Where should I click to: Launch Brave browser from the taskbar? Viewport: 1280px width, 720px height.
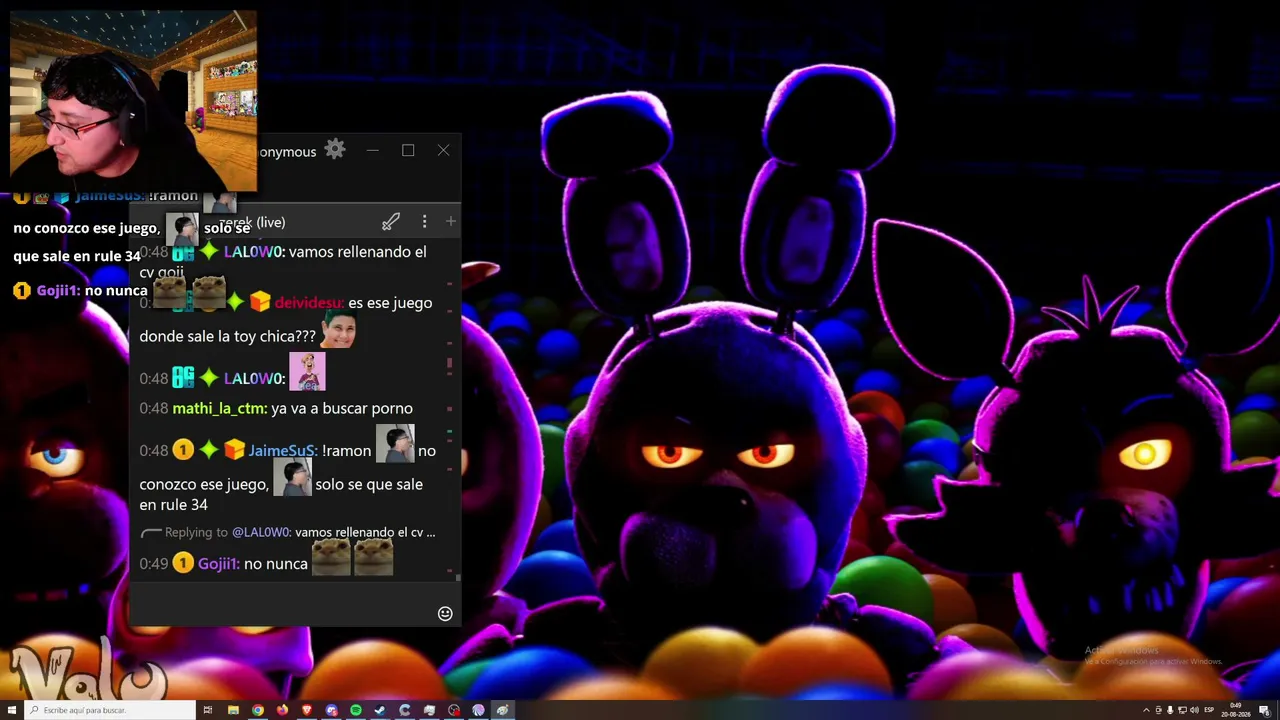[307, 710]
